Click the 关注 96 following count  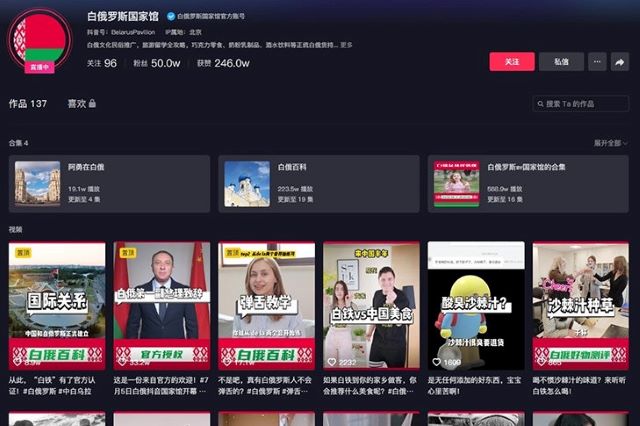point(102,63)
